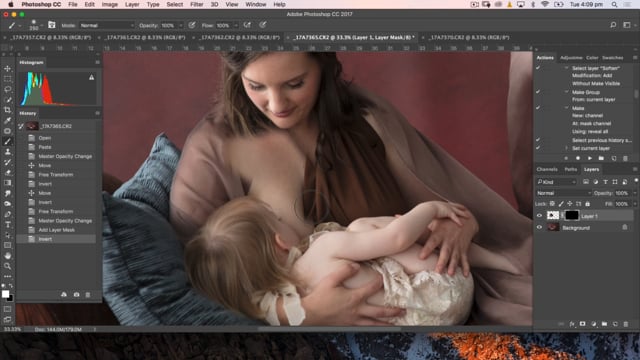Open the Filter menu
The image size is (640, 360).
(x=196, y=4)
